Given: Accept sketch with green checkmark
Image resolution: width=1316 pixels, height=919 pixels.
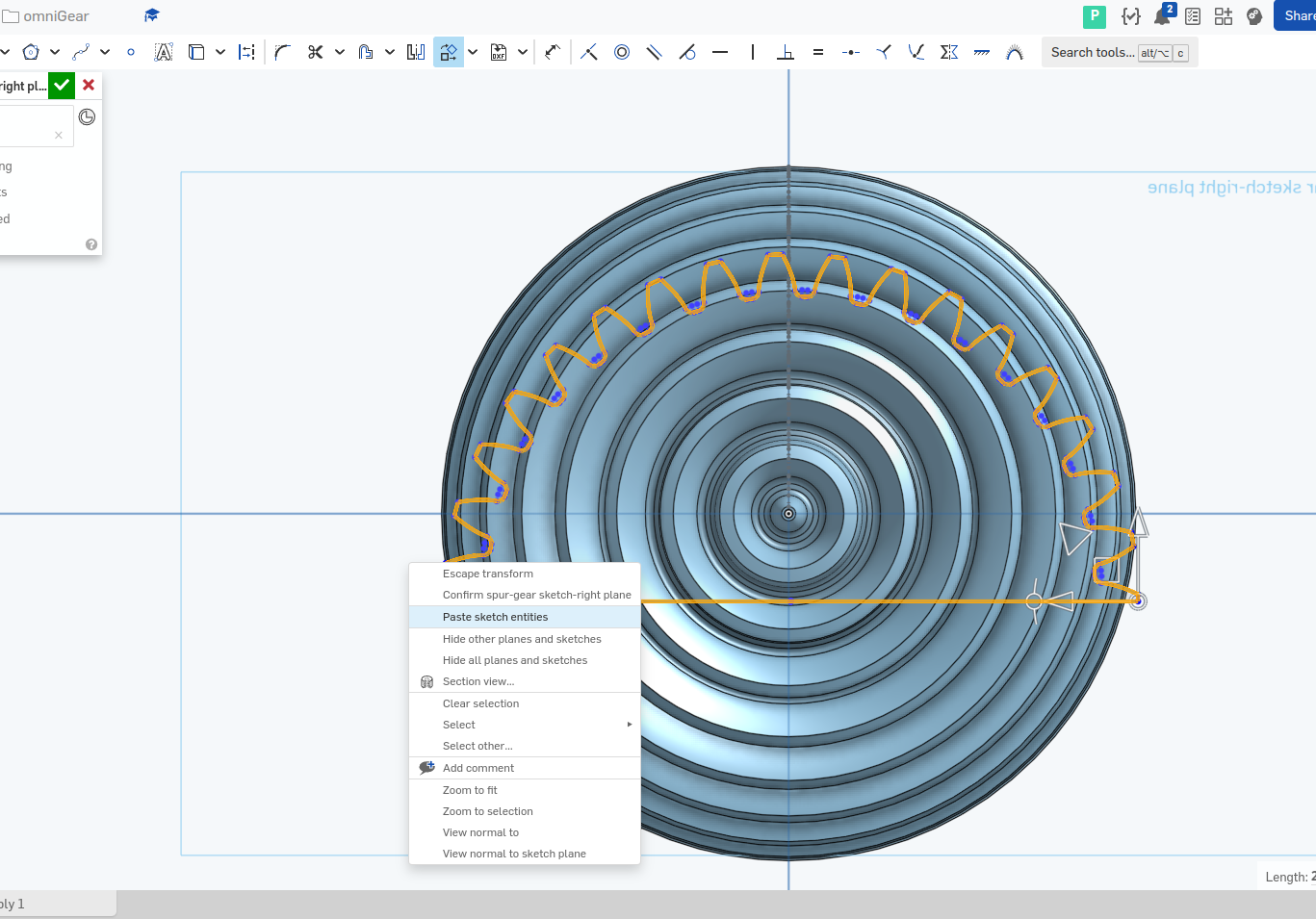Looking at the screenshot, I should pos(62,86).
